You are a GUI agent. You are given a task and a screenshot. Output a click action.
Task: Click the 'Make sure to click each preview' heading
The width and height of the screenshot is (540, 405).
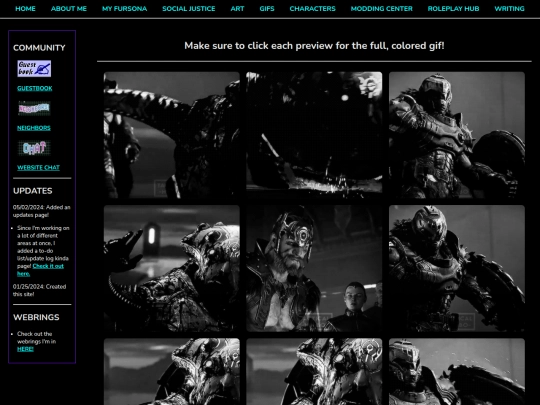(314, 46)
